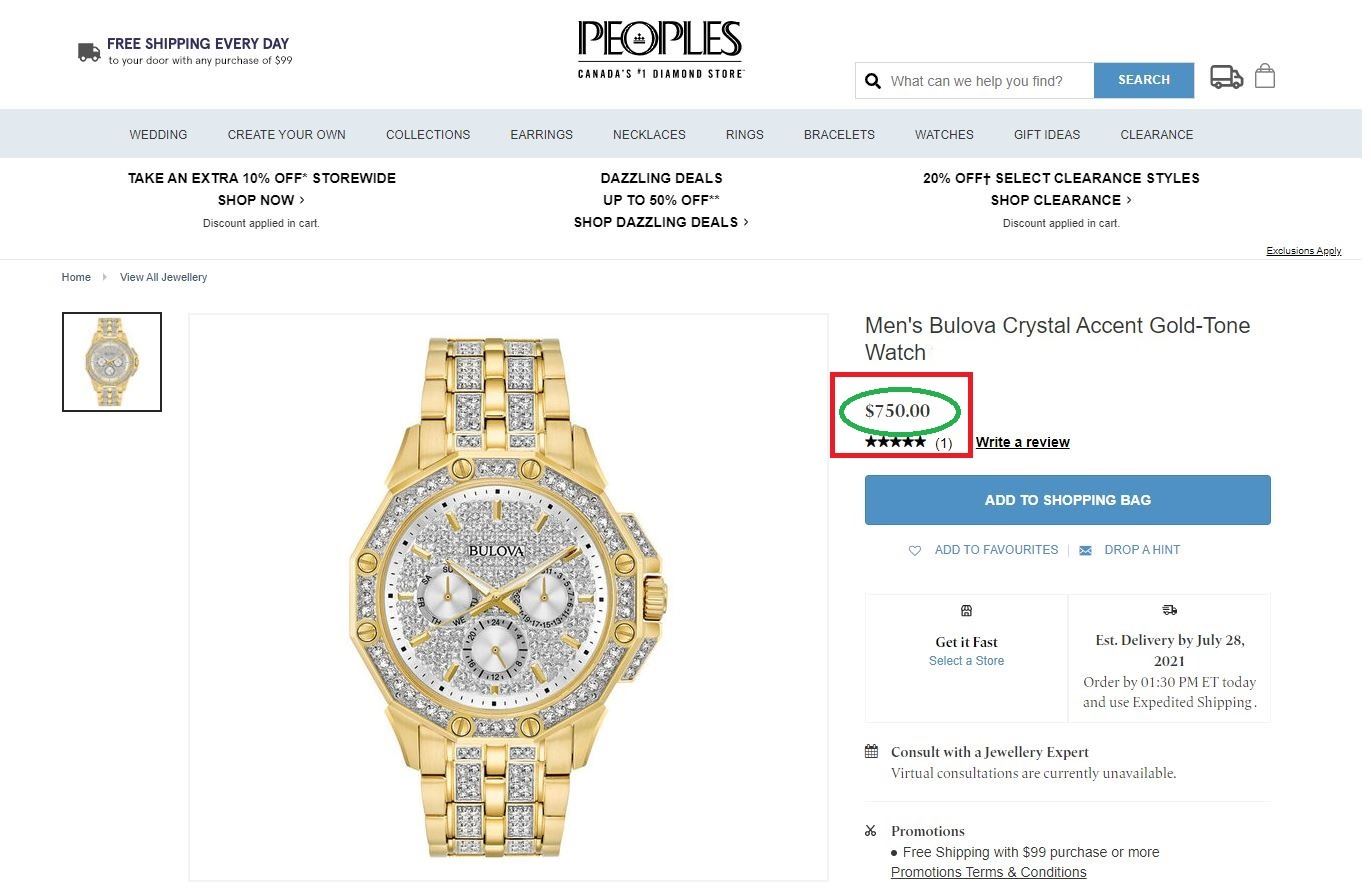1371x888 pixels.
Task: Click the envelope Drop a Hint icon
Action: [1086, 550]
